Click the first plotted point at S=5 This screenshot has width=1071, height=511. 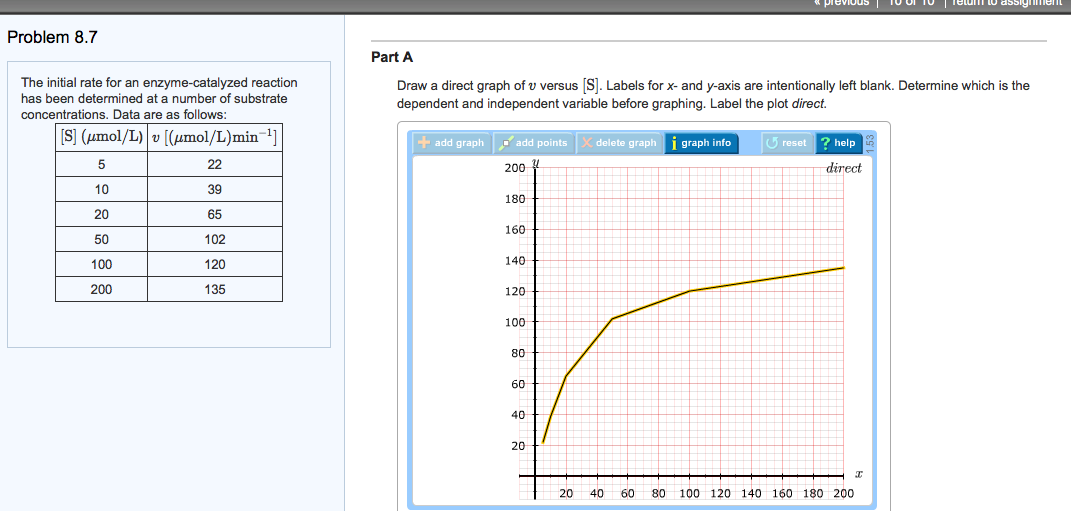543,442
